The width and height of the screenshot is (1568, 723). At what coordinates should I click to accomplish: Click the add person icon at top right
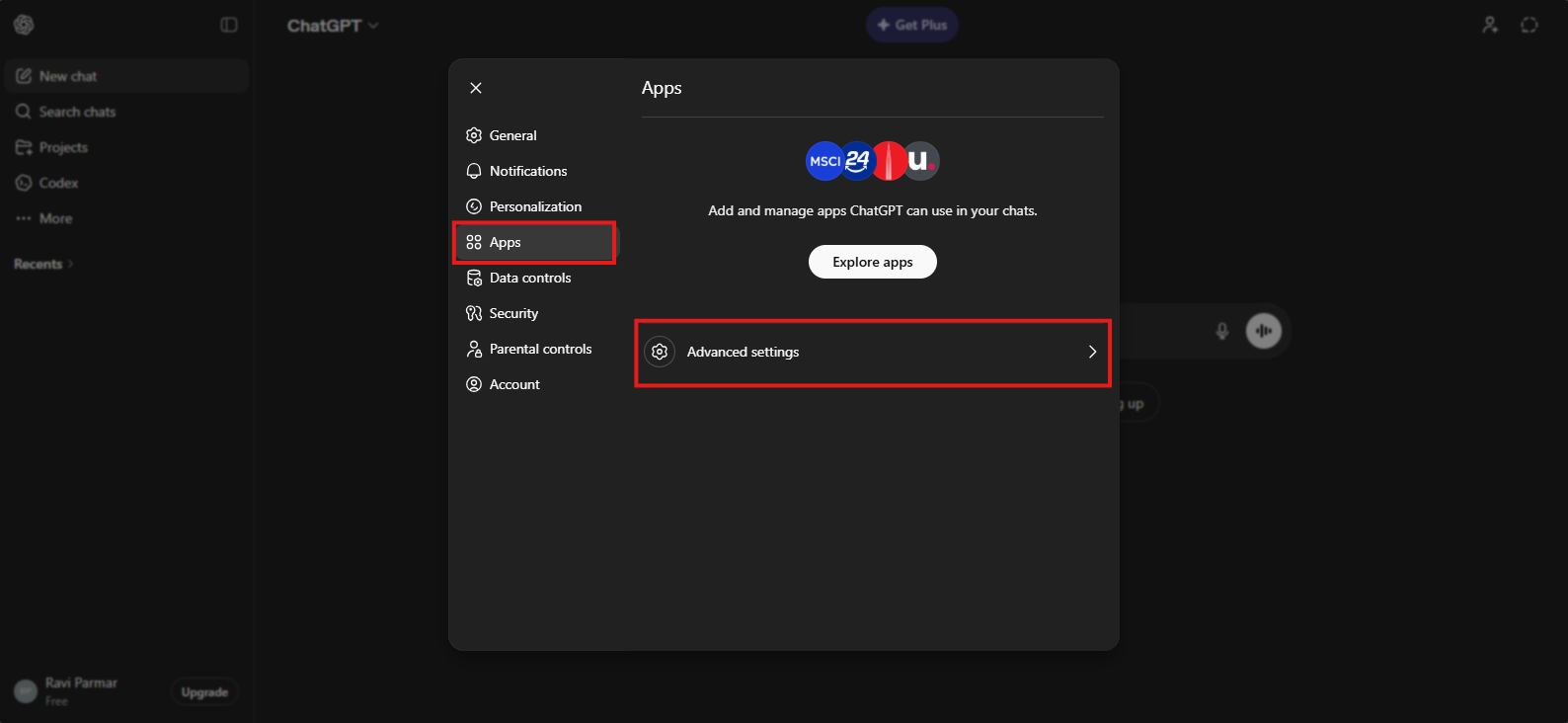[1490, 25]
